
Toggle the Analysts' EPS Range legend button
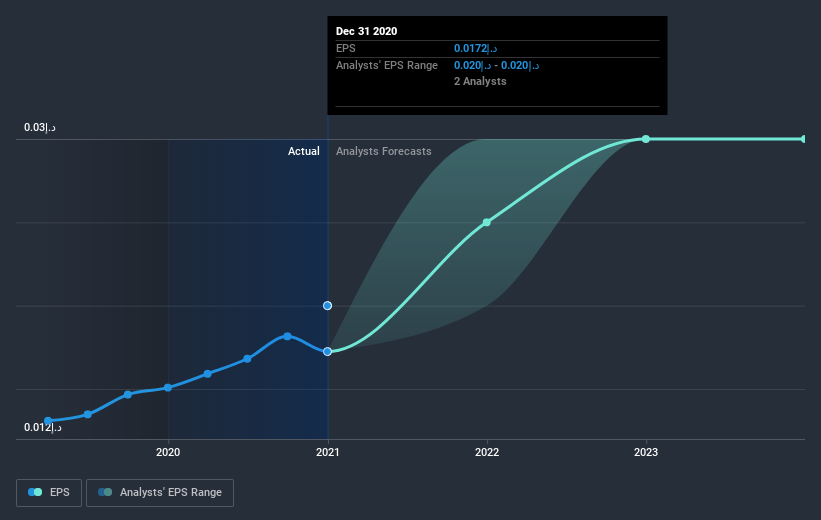tap(160, 493)
